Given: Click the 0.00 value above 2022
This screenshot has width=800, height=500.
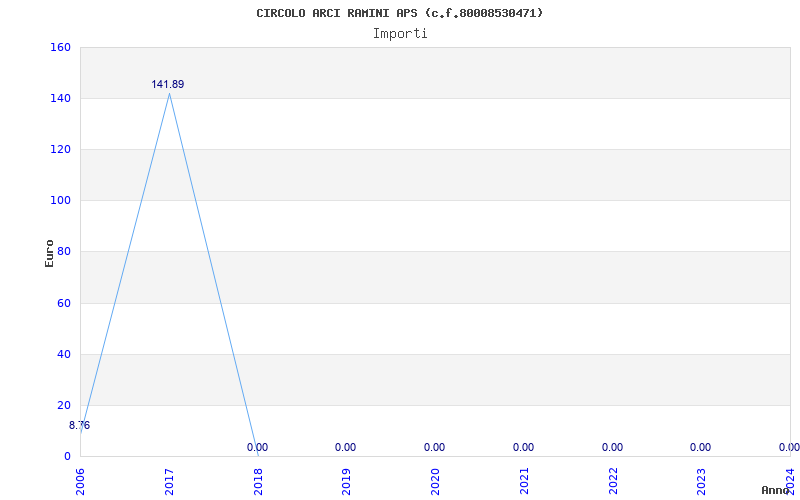Looking at the screenshot, I should [612, 447].
